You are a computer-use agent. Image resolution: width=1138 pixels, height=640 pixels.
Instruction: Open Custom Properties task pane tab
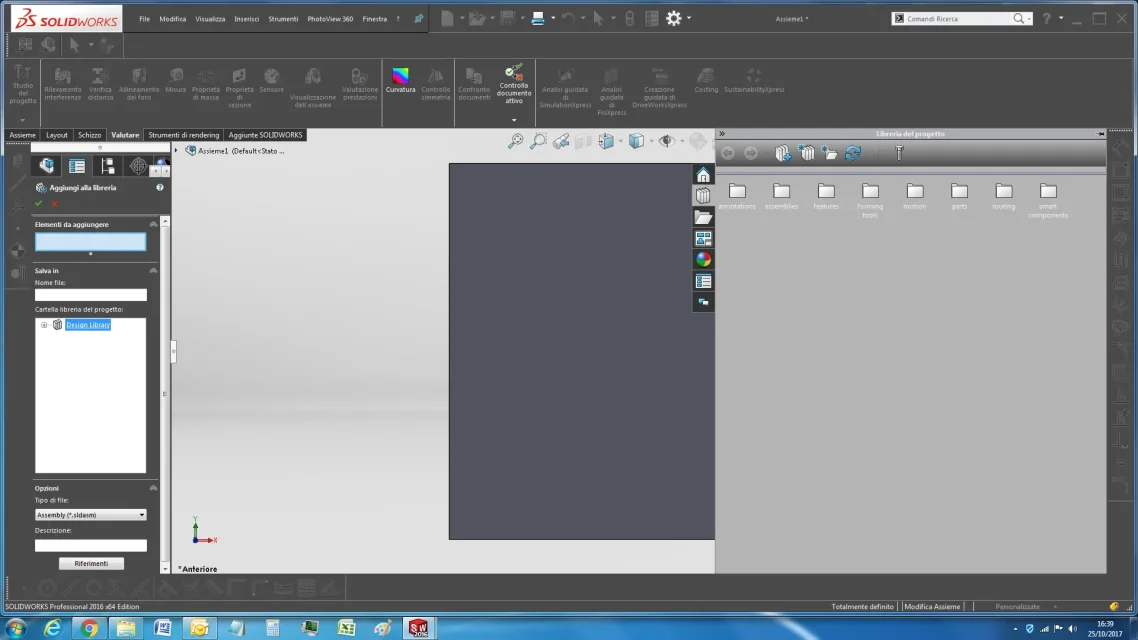click(x=703, y=281)
